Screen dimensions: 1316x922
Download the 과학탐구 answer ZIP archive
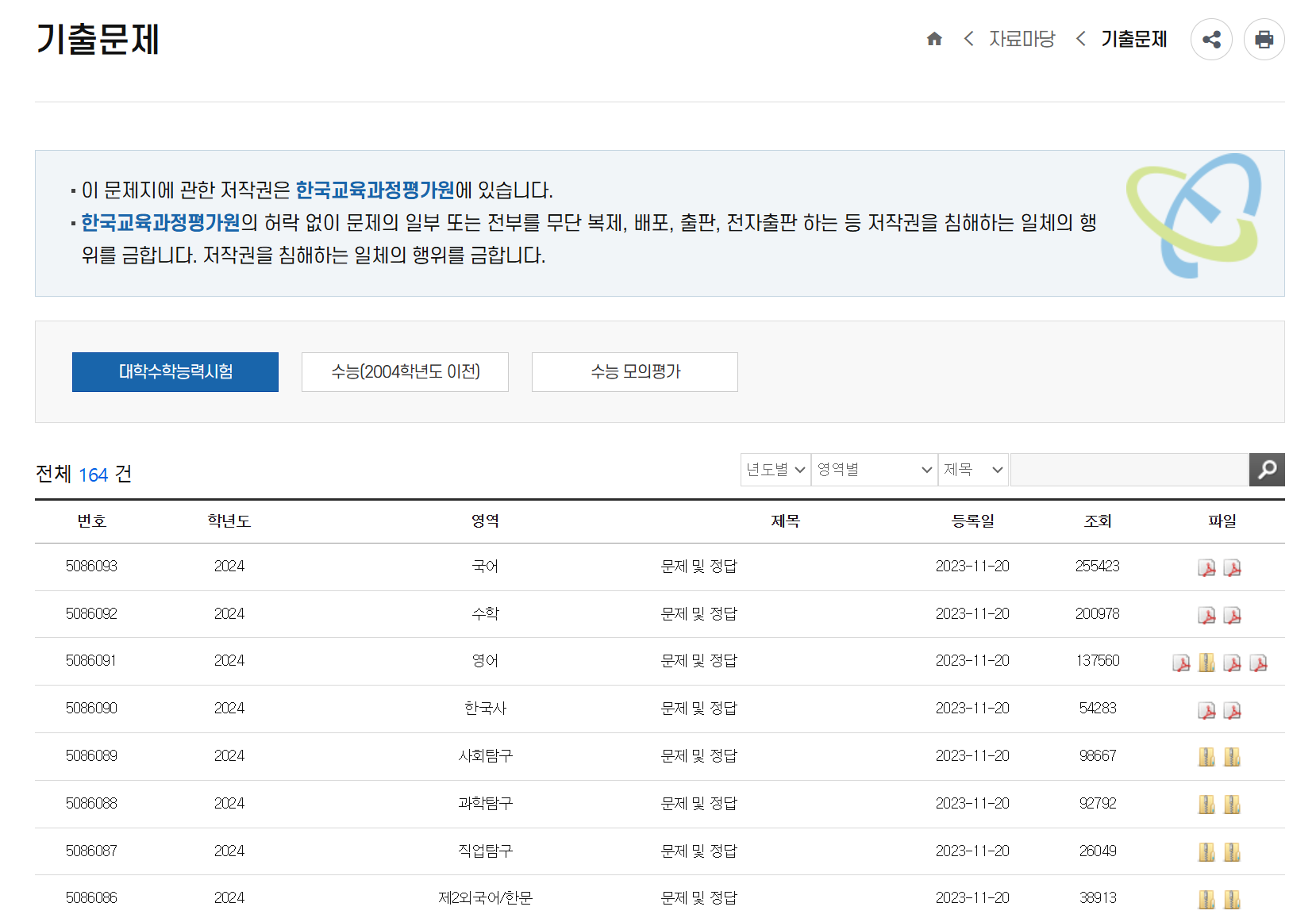pyautogui.click(x=1232, y=804)
